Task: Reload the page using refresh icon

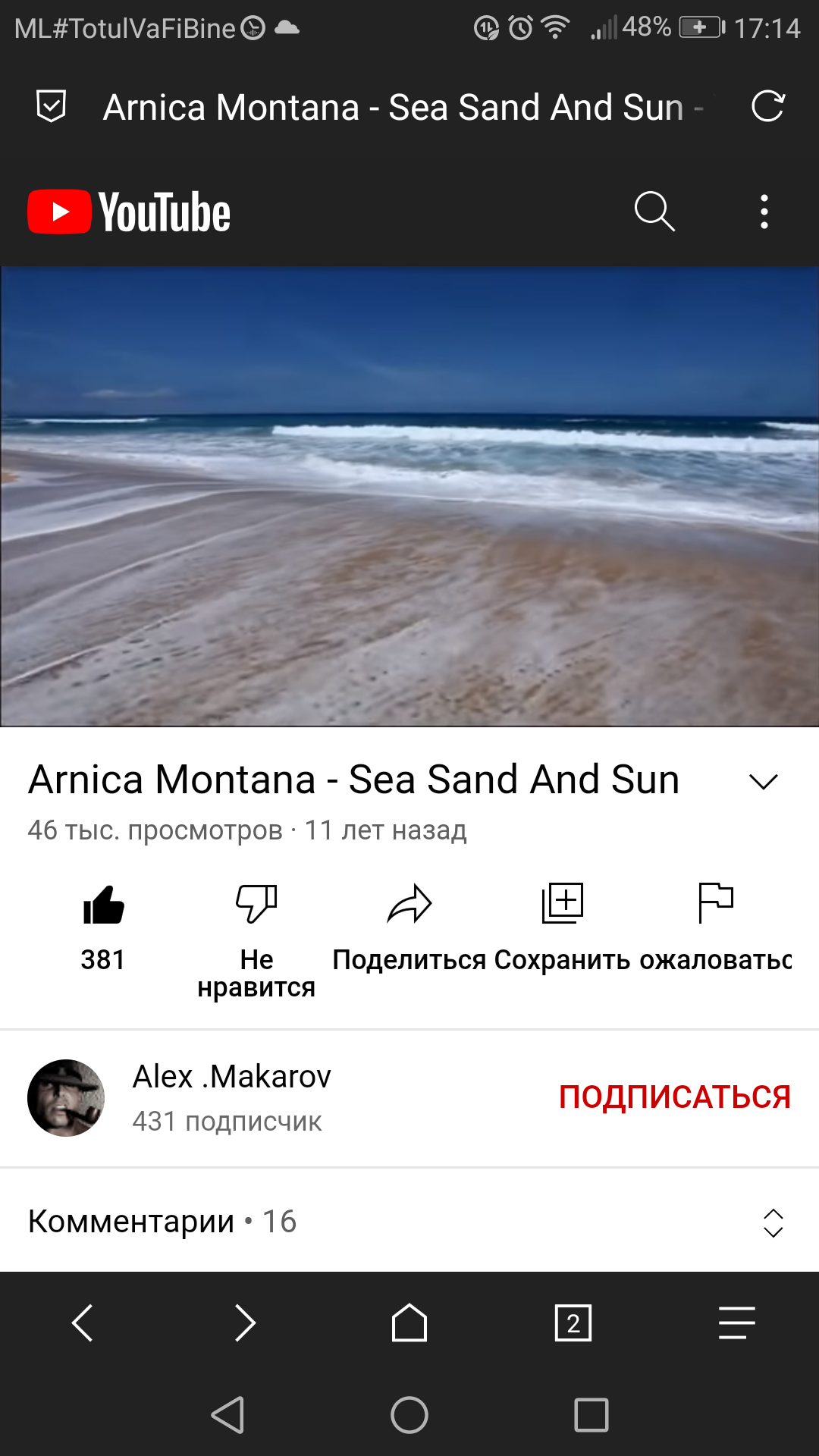Action: [767, 106]
